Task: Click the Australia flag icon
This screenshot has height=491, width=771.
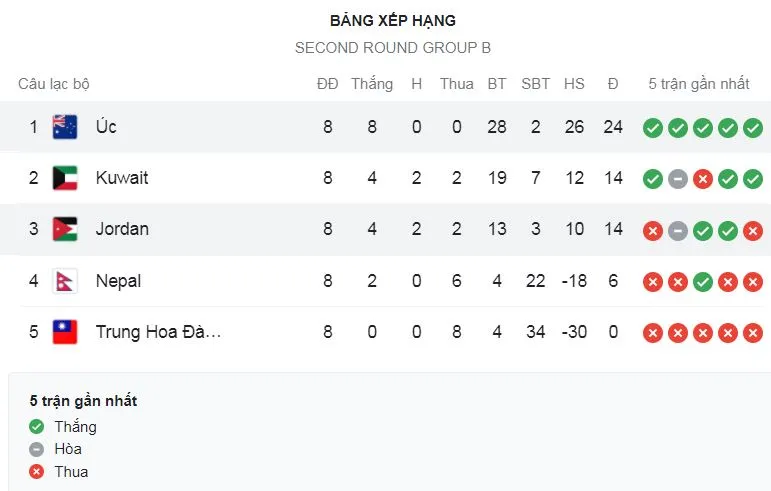Action: click(65, 127)
